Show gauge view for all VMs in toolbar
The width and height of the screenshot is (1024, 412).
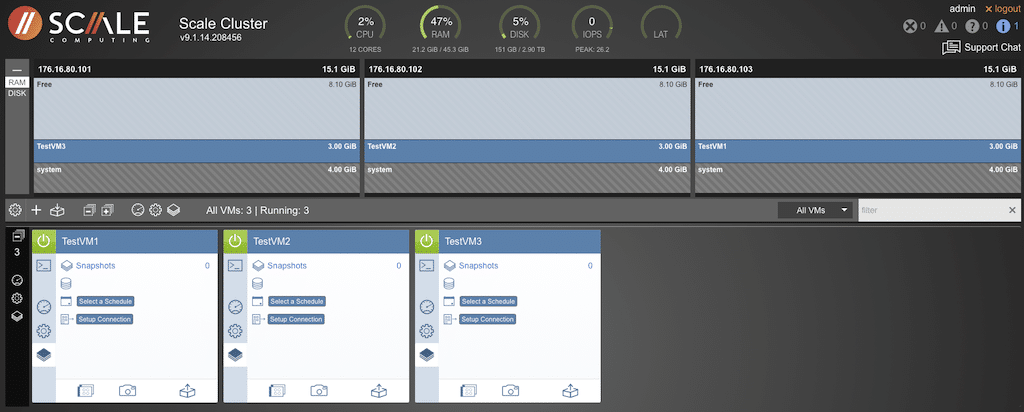coord(137,210)
